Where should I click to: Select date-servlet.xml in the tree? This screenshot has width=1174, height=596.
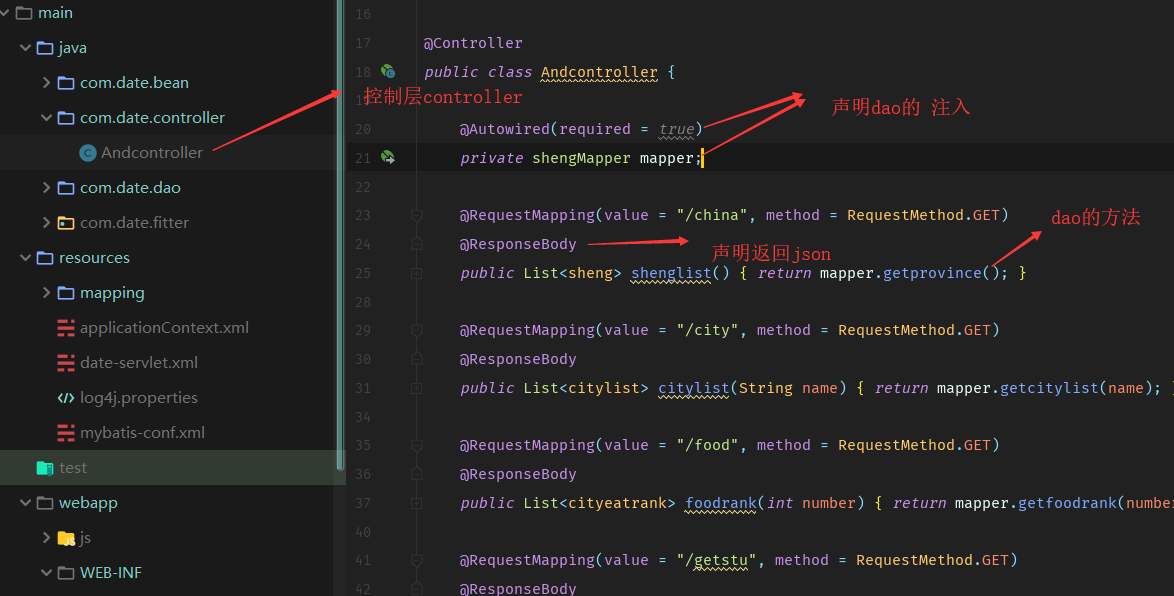[x=139, y=362]
